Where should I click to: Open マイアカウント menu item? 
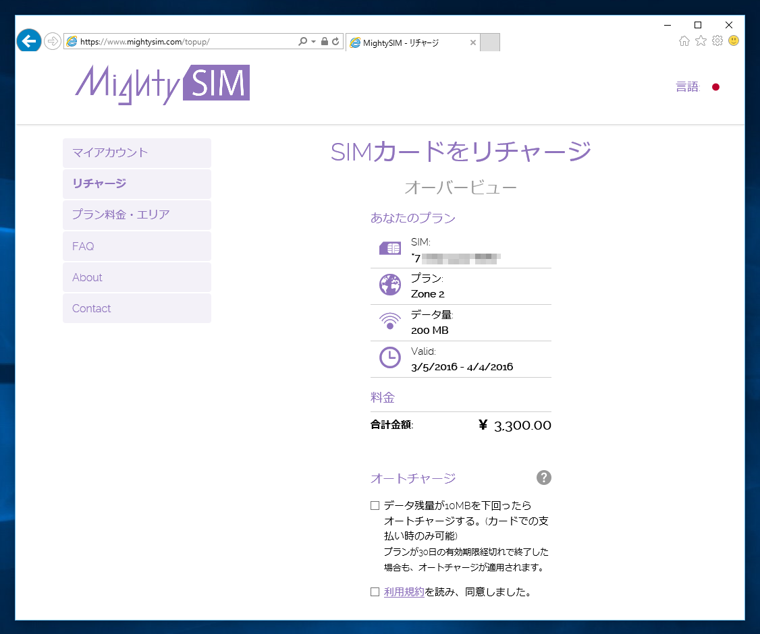pyautogui.click(x=137, y=153)
